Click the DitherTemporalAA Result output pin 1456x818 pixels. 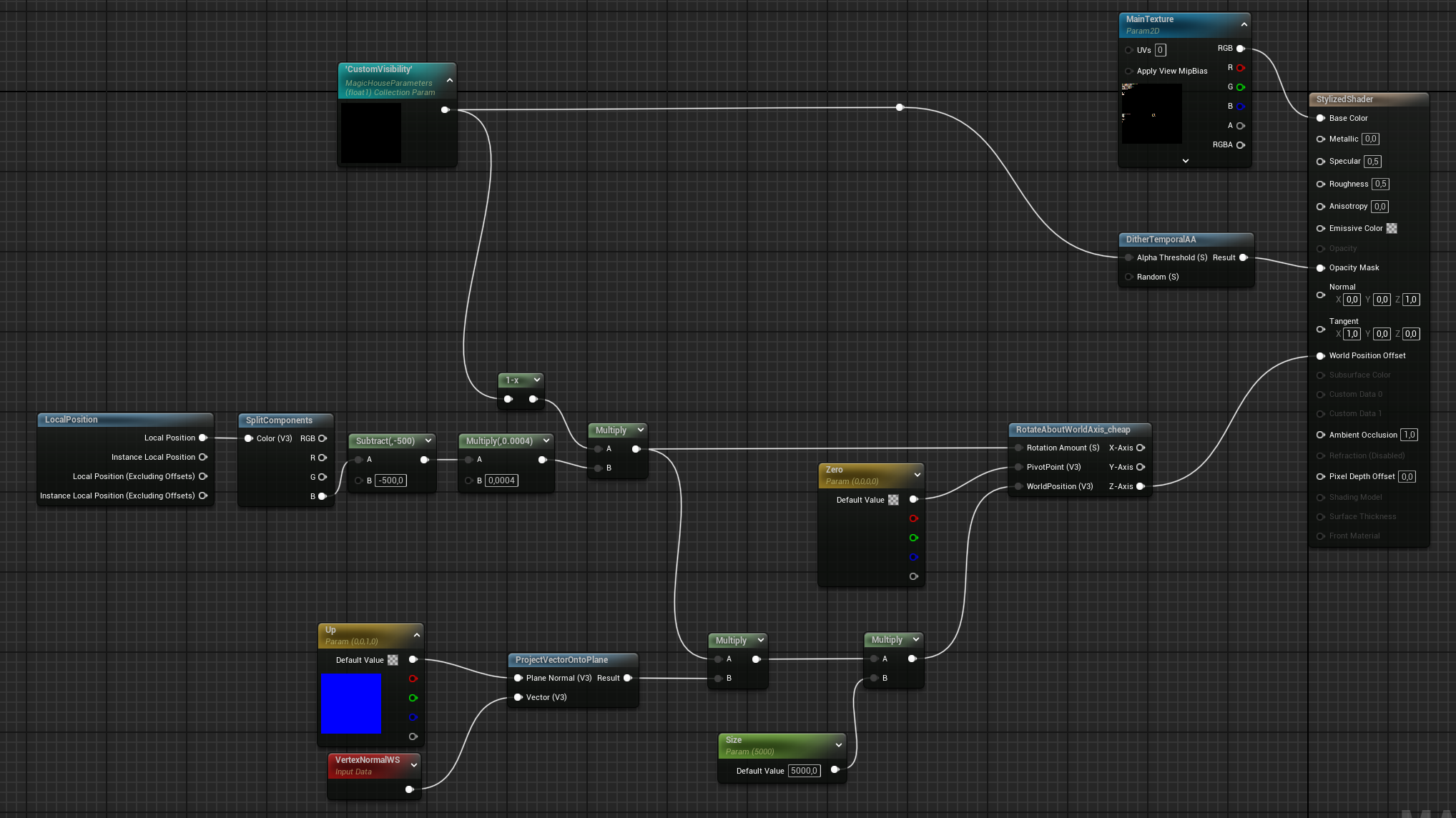tap(1244, 257)
